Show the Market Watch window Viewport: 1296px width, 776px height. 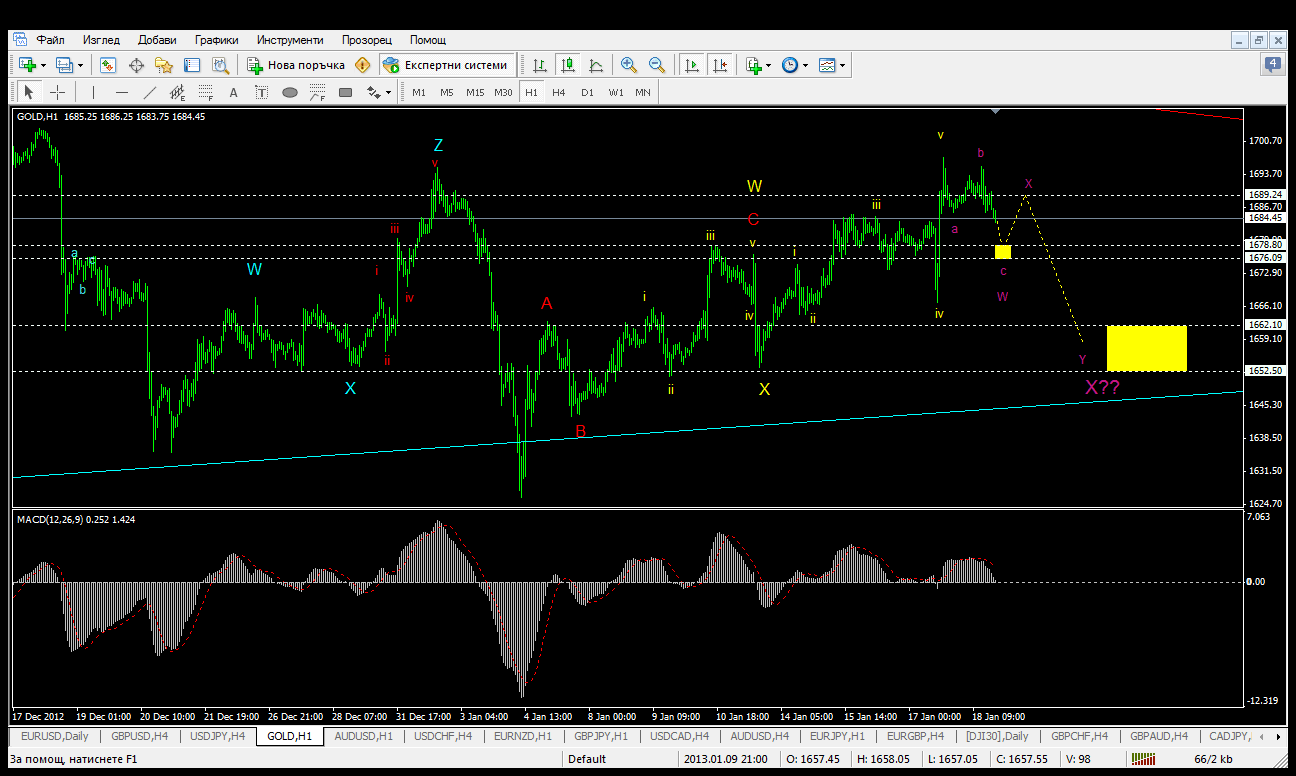click(x=108, y=65)
